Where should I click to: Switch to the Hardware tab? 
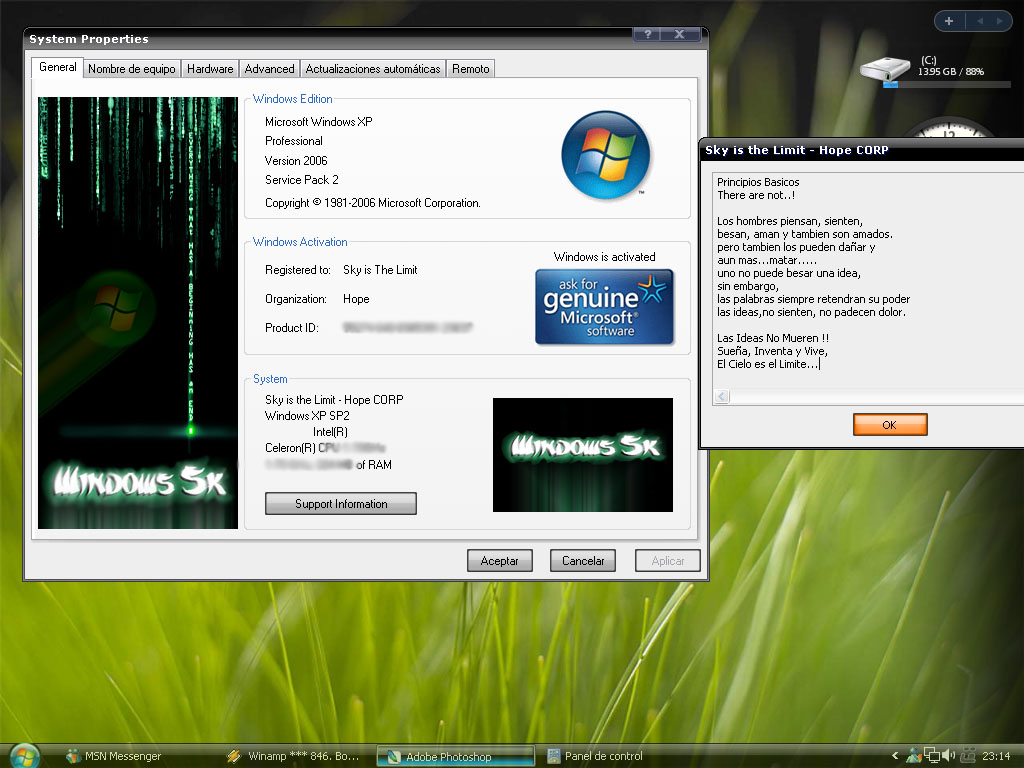(209, 68)
